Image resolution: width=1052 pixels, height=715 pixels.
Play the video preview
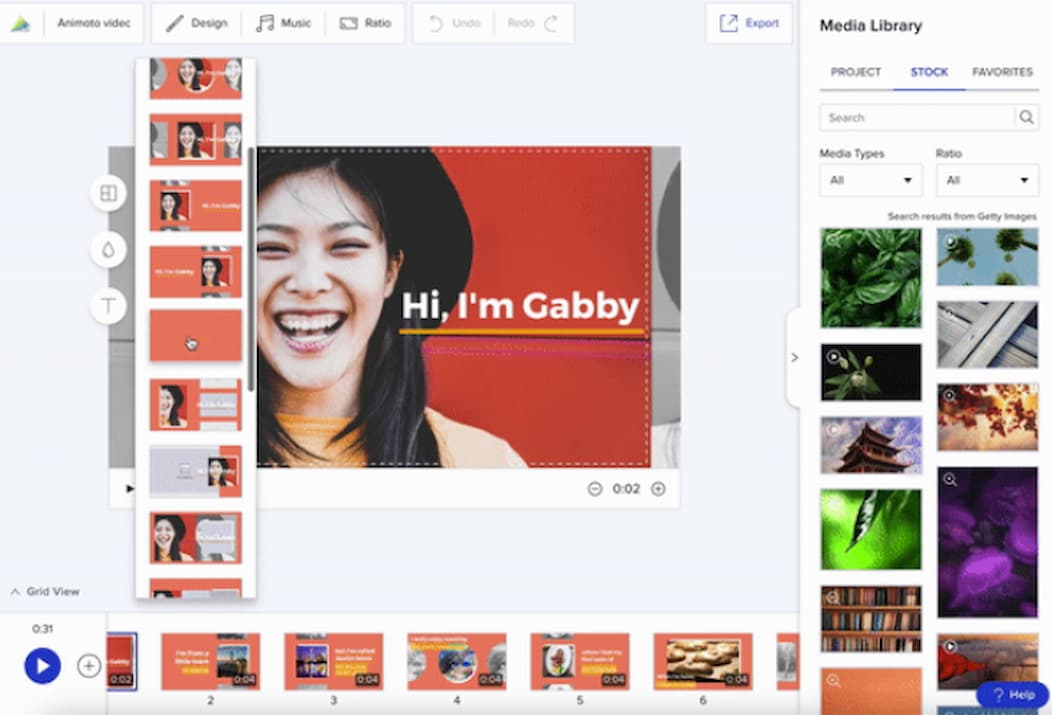coord(42,666)
